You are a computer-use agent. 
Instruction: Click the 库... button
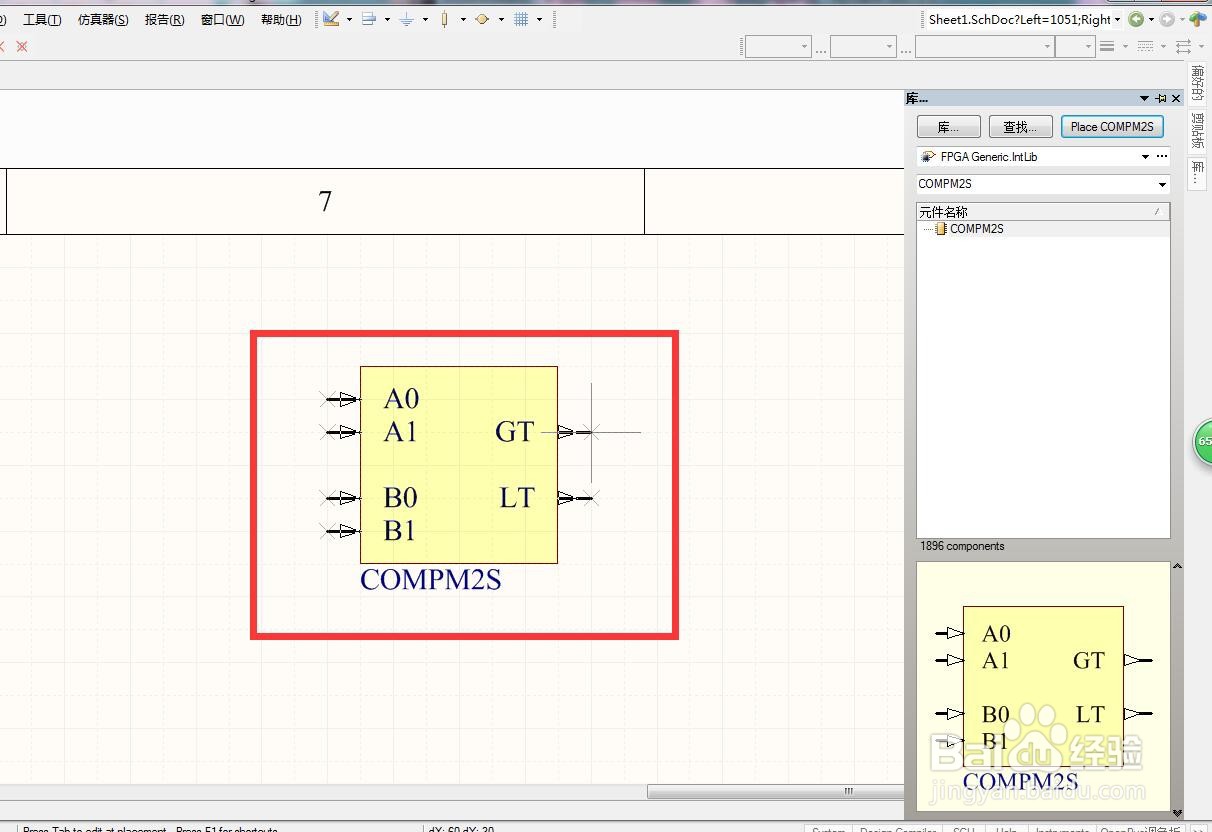coord(948,127)
